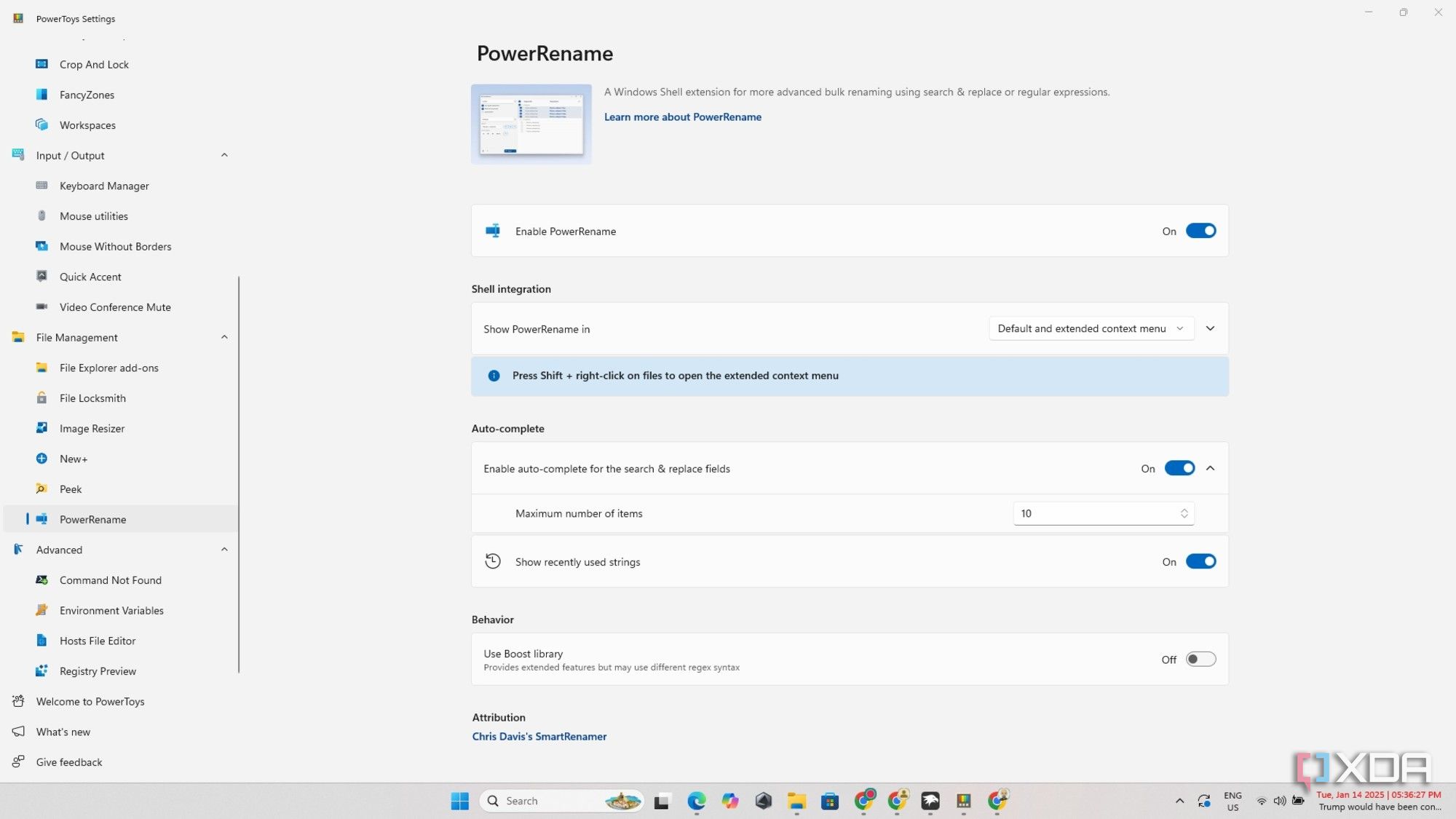
Task: Click the Command Not Found icon
Action: 41,579
